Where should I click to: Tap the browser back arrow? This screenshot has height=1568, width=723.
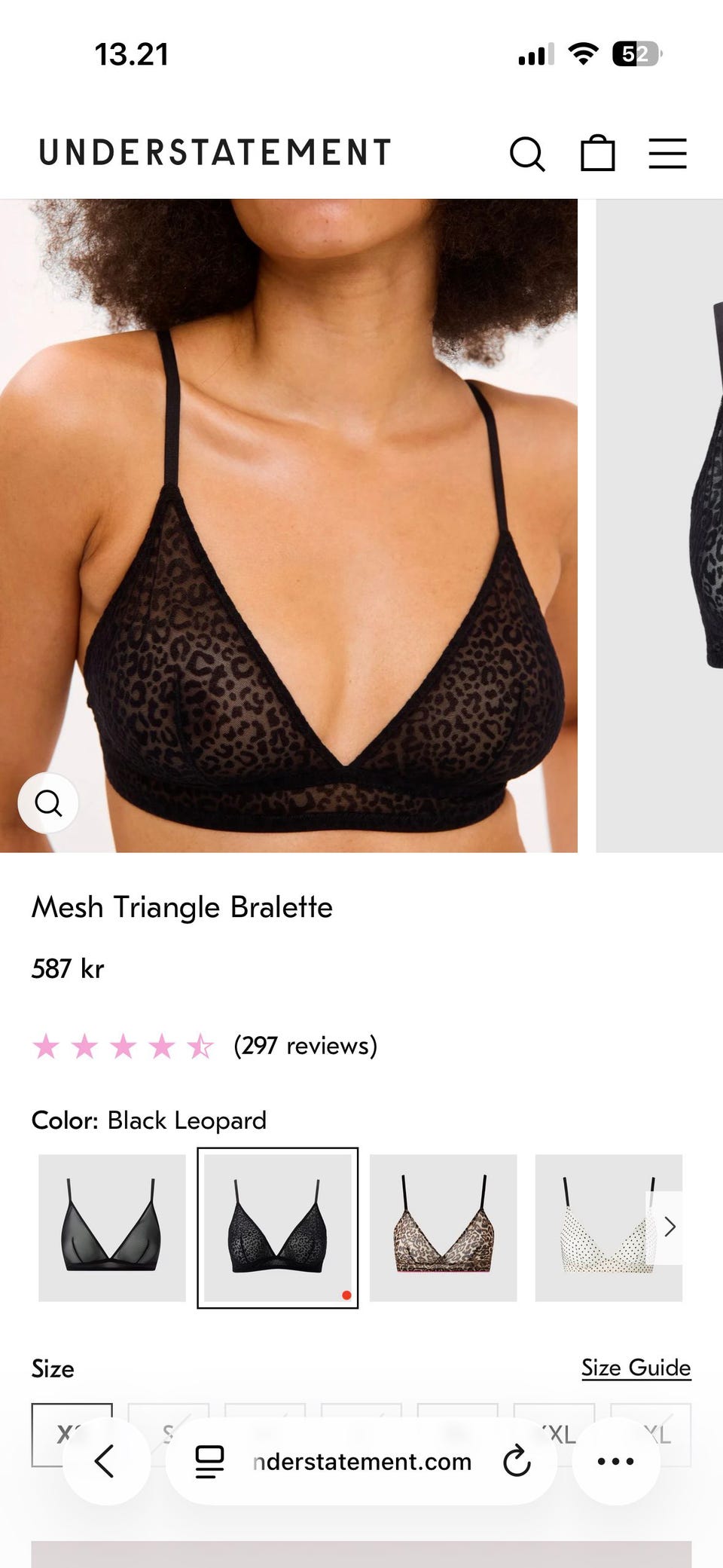pos(105,1461)
